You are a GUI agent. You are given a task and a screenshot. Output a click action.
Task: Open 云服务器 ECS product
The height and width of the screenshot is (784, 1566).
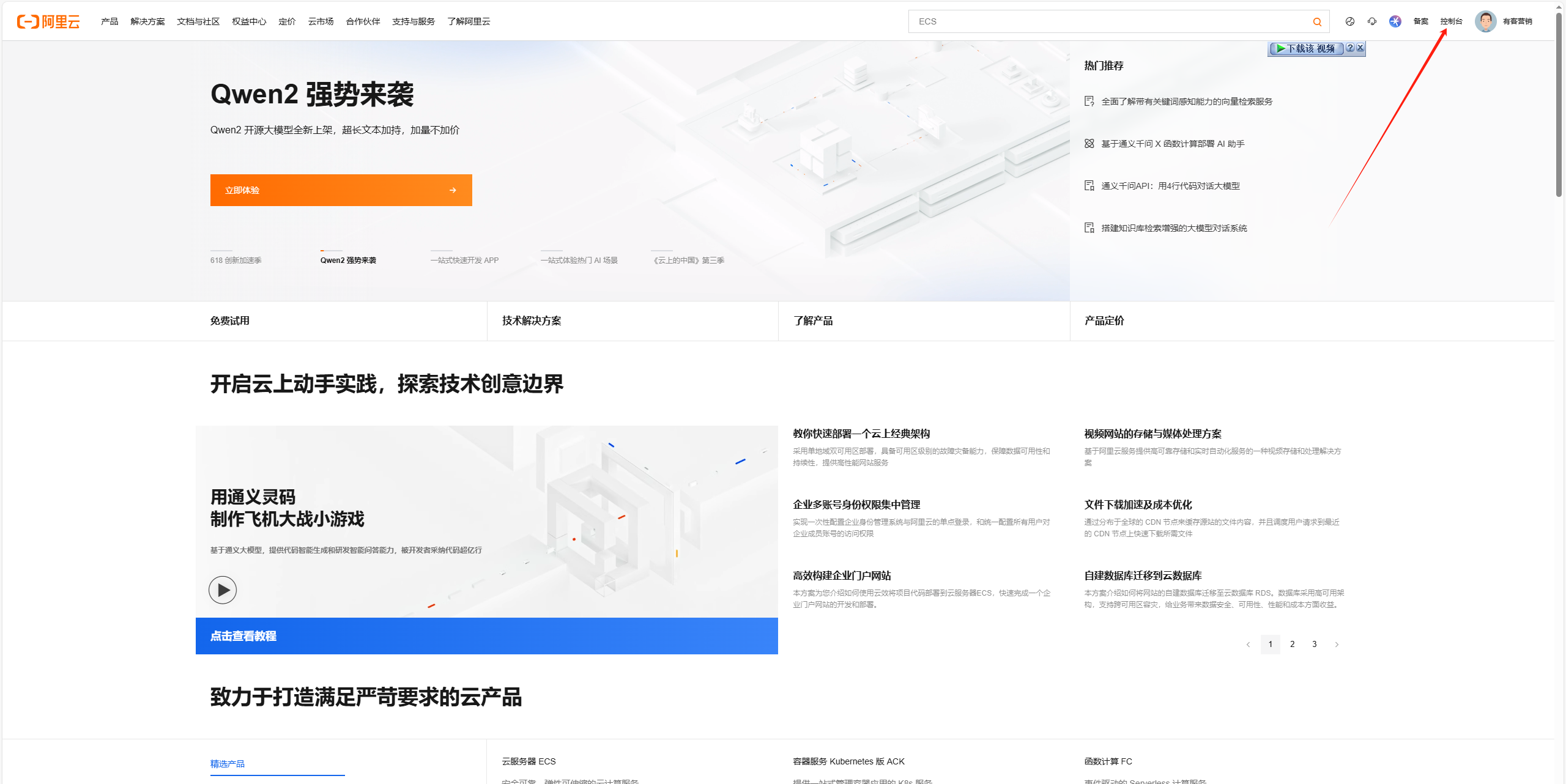[529, 761]
